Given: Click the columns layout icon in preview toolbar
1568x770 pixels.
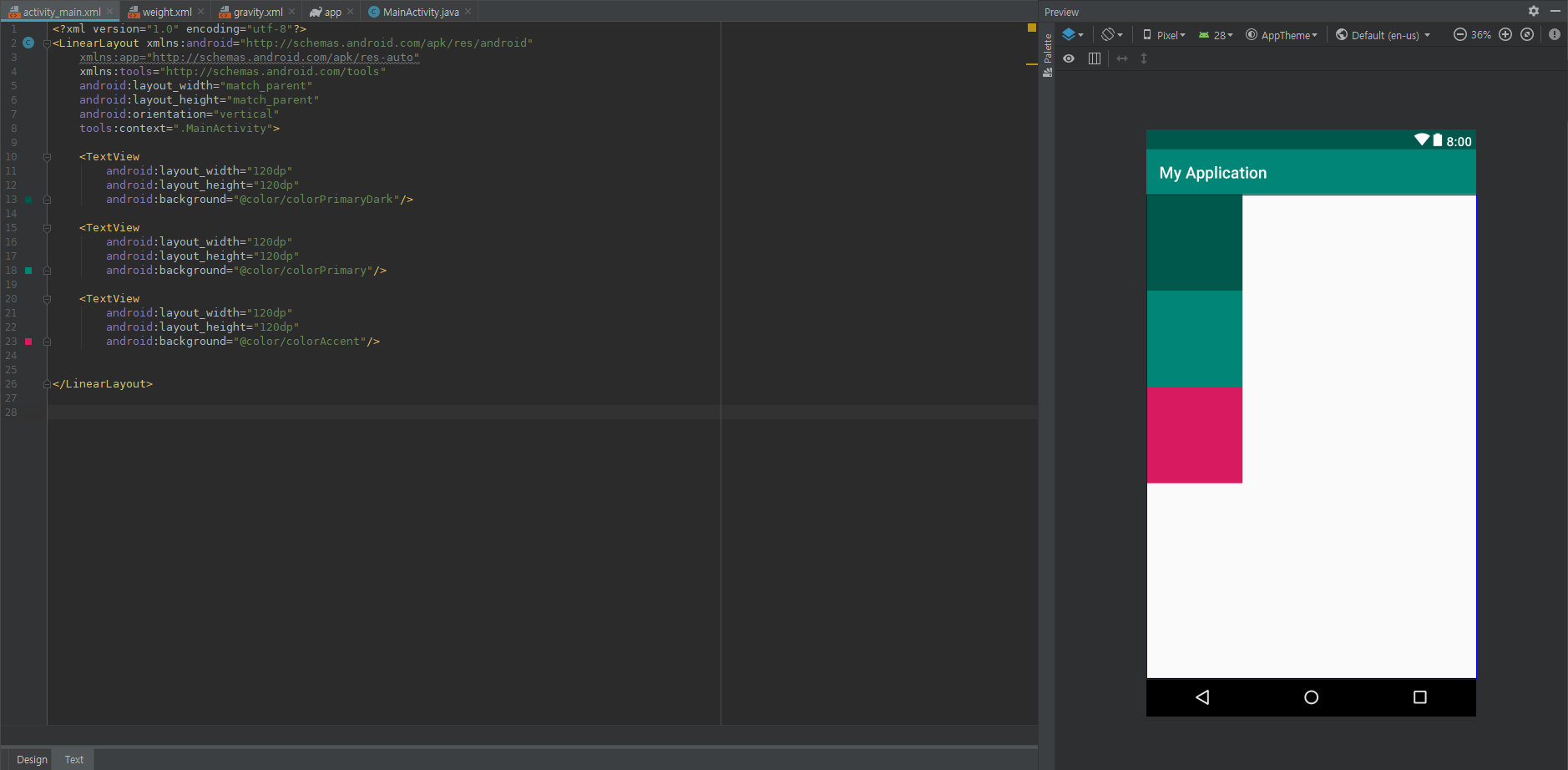Looking at the screenshot, I should (x=1095, y=58).
